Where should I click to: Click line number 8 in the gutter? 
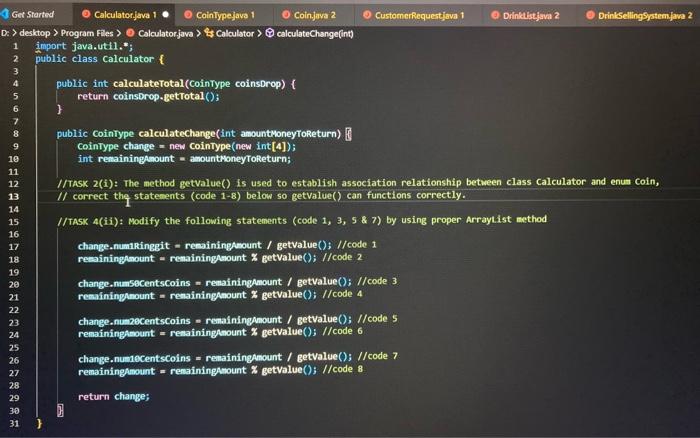pos(16,133)
